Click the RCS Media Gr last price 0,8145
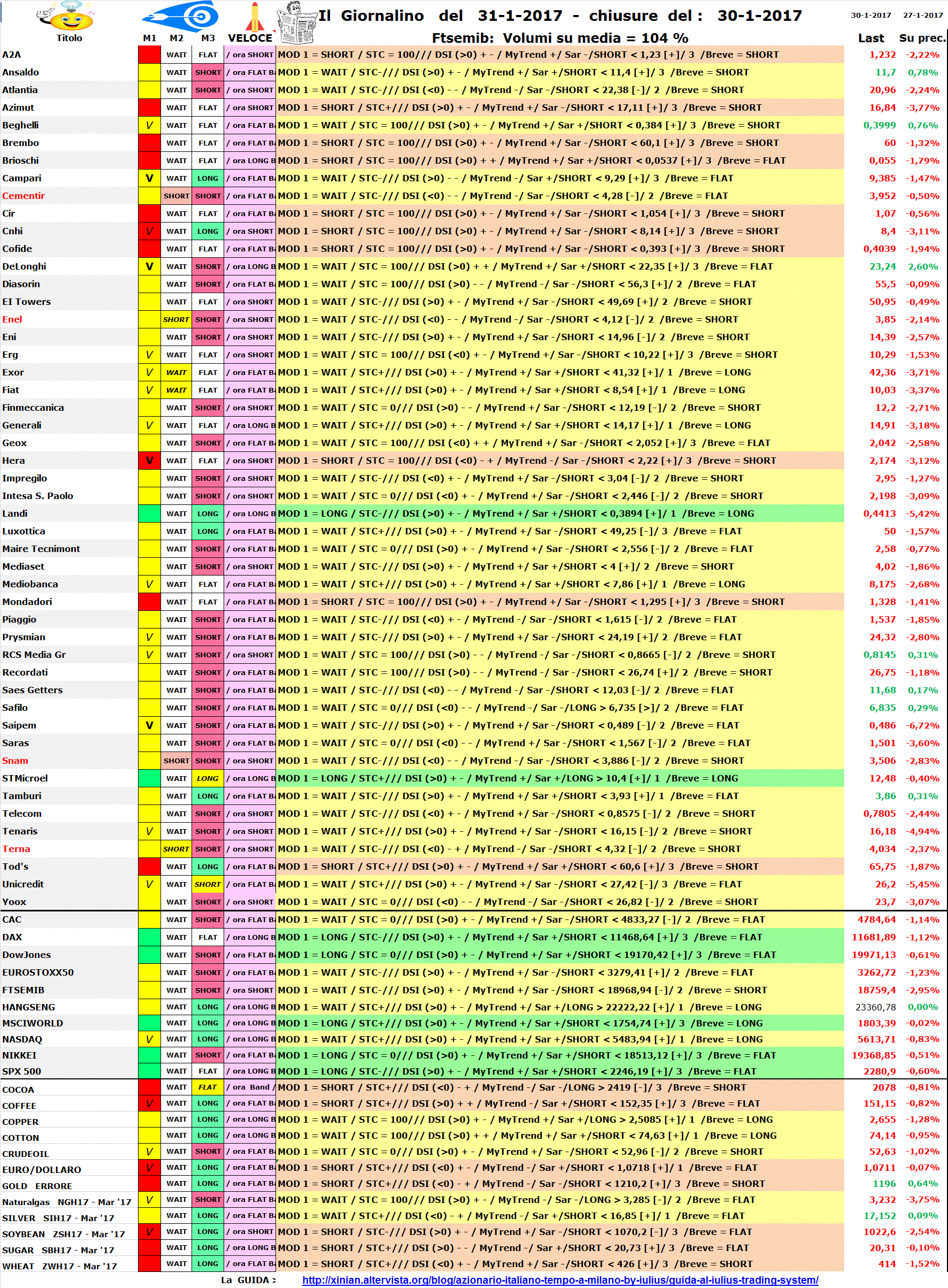This screenshot has height=1288, width=948. (880, 655)
